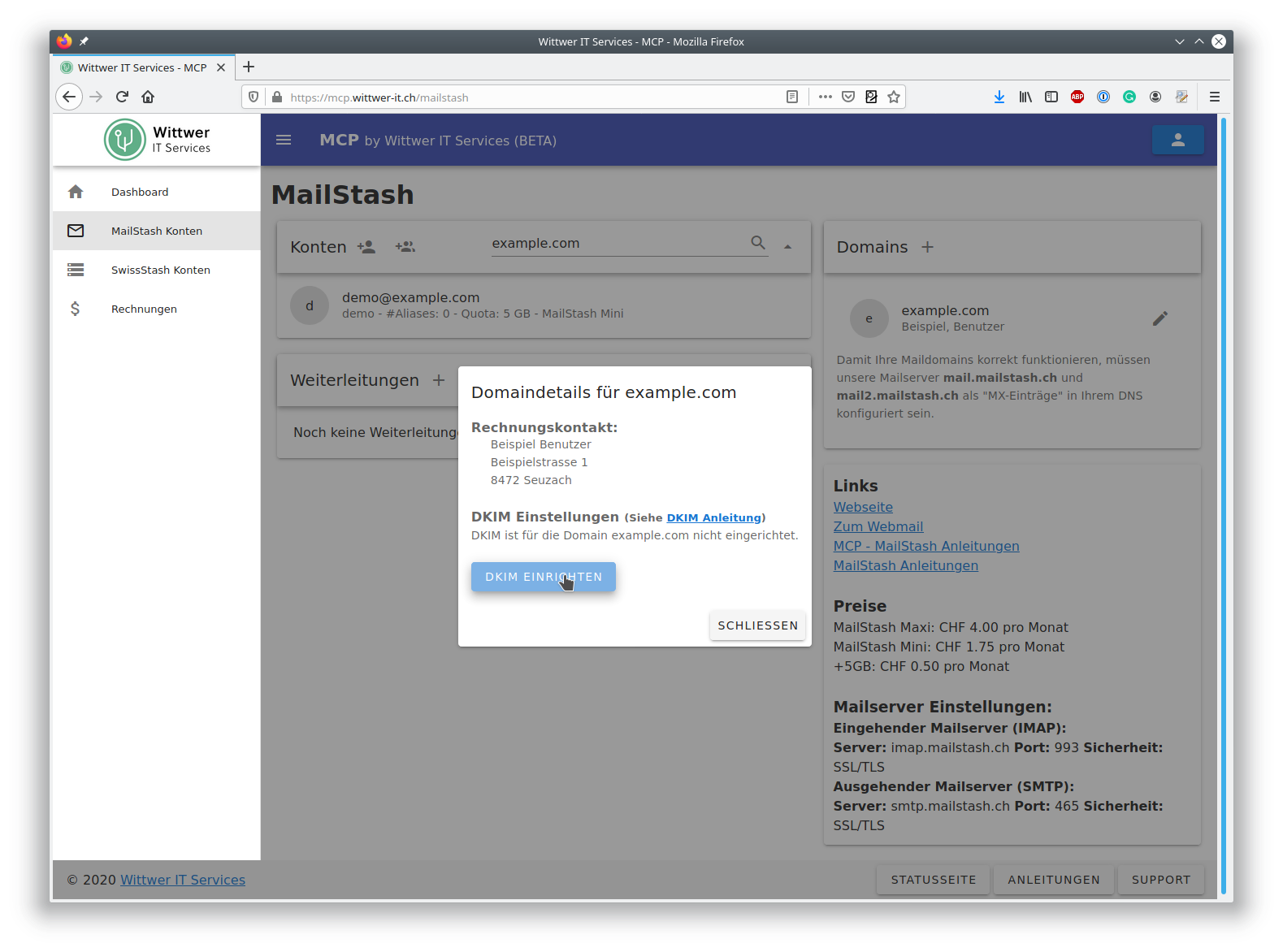The height and width of the screenshot is (952, 1283).
Task: Click the envelope icon beside MailStash Konten
Action: (x=76, y=231)
